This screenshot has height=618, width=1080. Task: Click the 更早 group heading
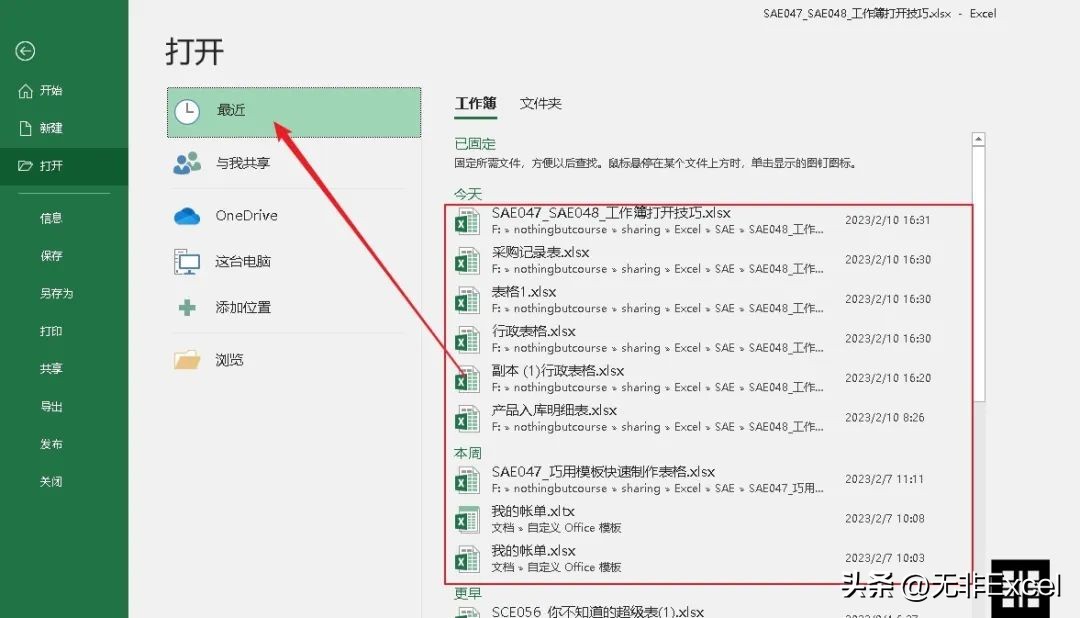tap(468, 593)
